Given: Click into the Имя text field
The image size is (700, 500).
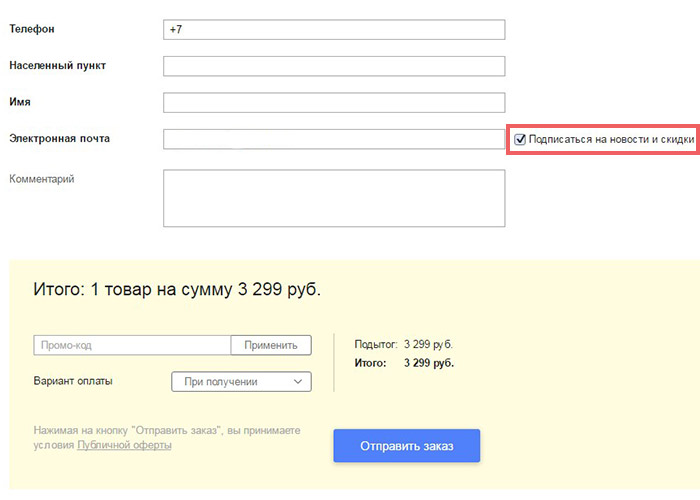Looking at the screenshot, I should tap(334, 103).
